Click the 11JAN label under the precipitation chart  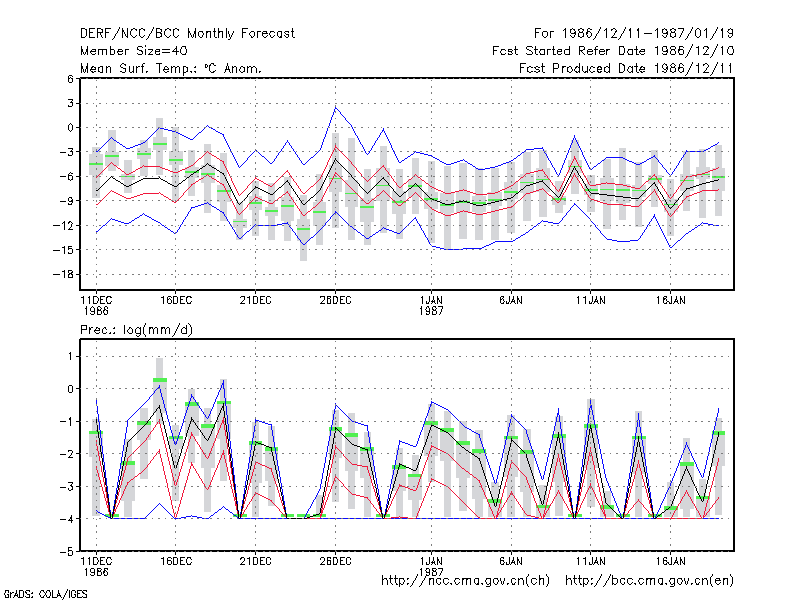pos(591,561)
